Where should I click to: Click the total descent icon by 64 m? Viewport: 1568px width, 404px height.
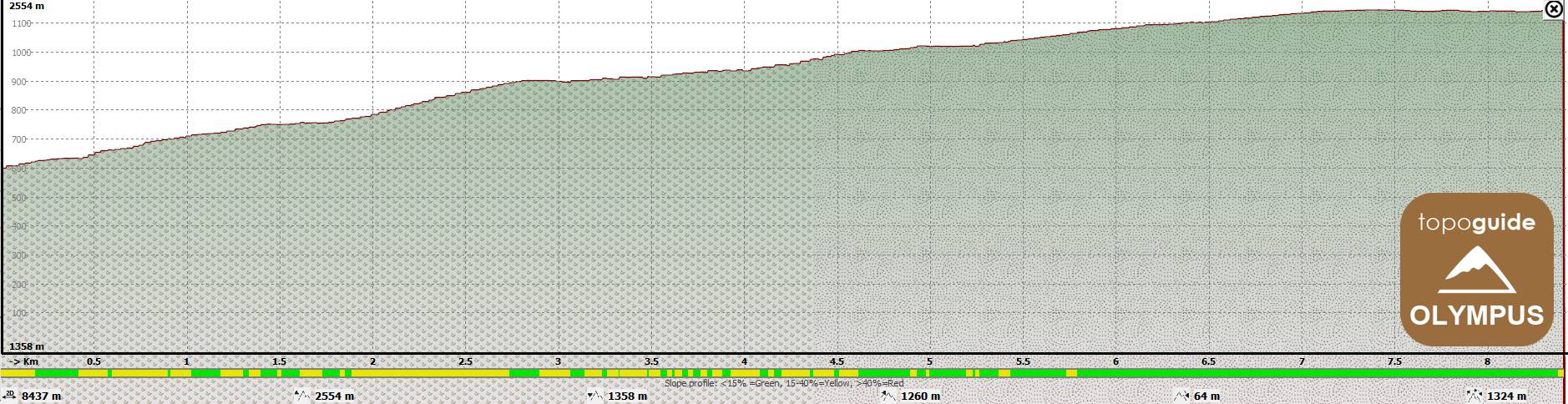pos(1181,396)
